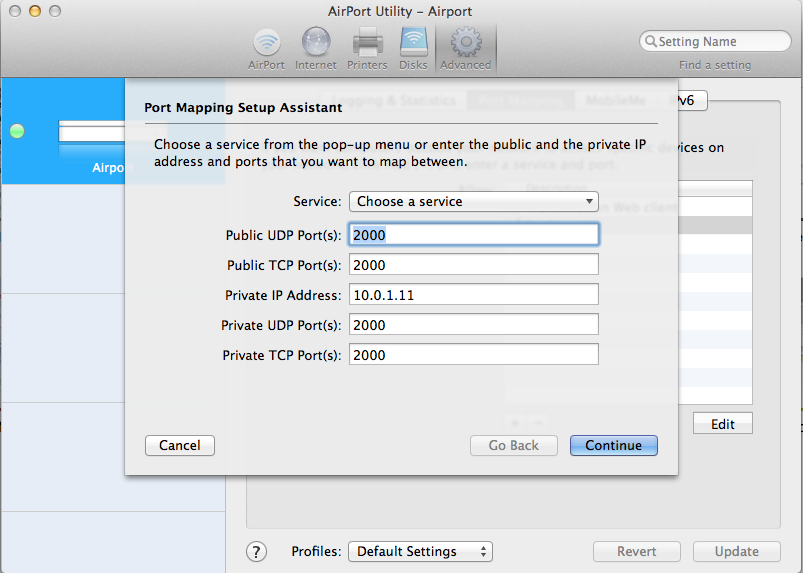Open the Disks toolbar pane
This screenshot has width=803, height=573.
(x=413, y=50)
